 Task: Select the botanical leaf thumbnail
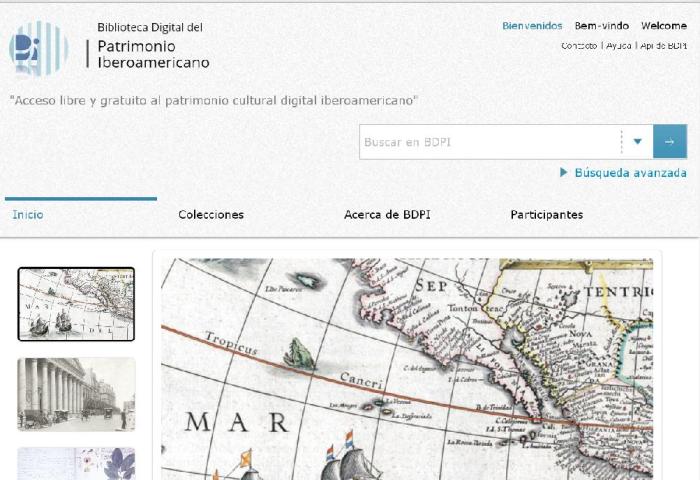click(x=76, y=464)
